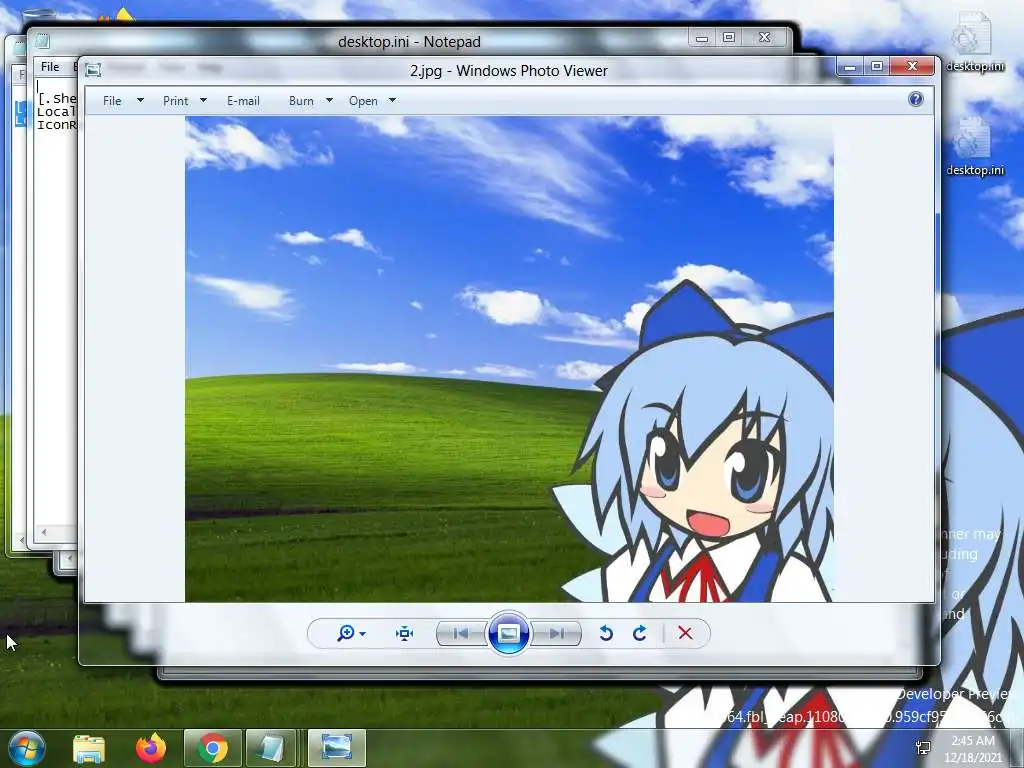Open the File menu in Notepad window
The height and width of the screenshot is (768, 1024).
coord(50,67)
